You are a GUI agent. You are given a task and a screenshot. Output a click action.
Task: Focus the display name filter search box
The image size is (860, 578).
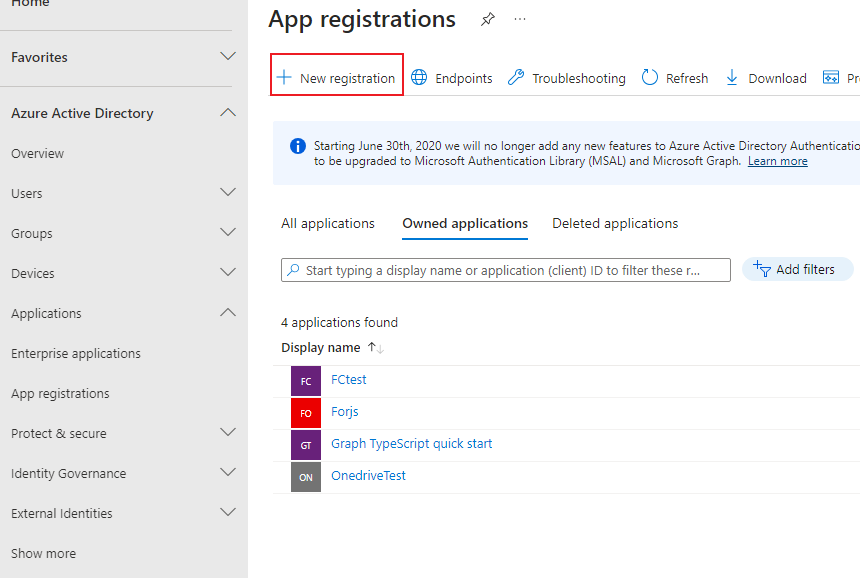point(506,270)
